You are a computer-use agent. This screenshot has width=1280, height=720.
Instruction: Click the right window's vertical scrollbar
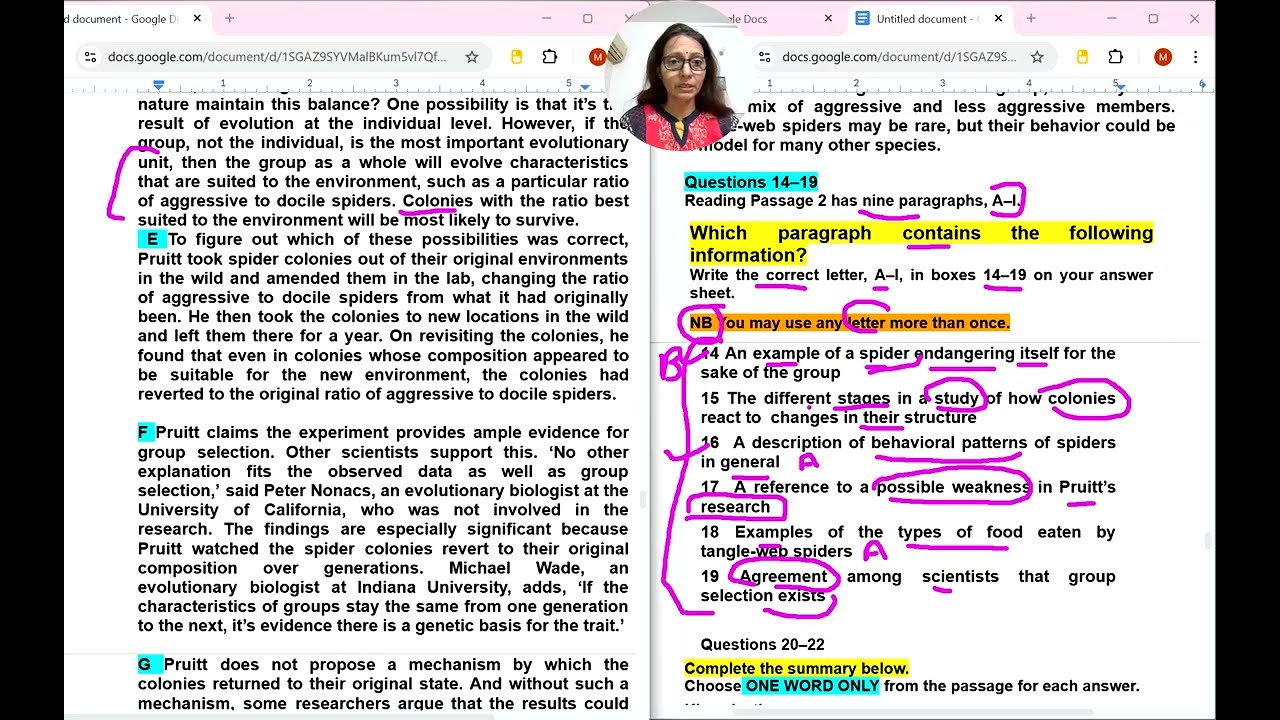coord(1209,540)
